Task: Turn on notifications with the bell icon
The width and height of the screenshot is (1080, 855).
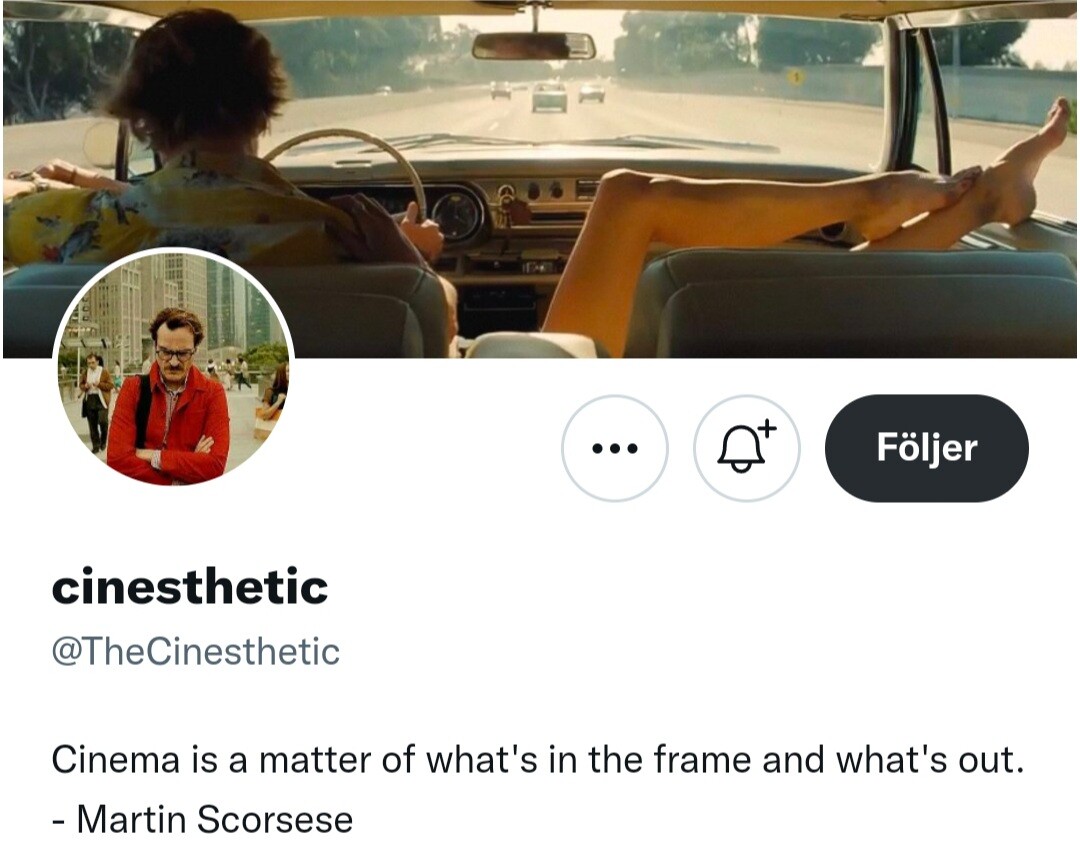Action: 747,448
